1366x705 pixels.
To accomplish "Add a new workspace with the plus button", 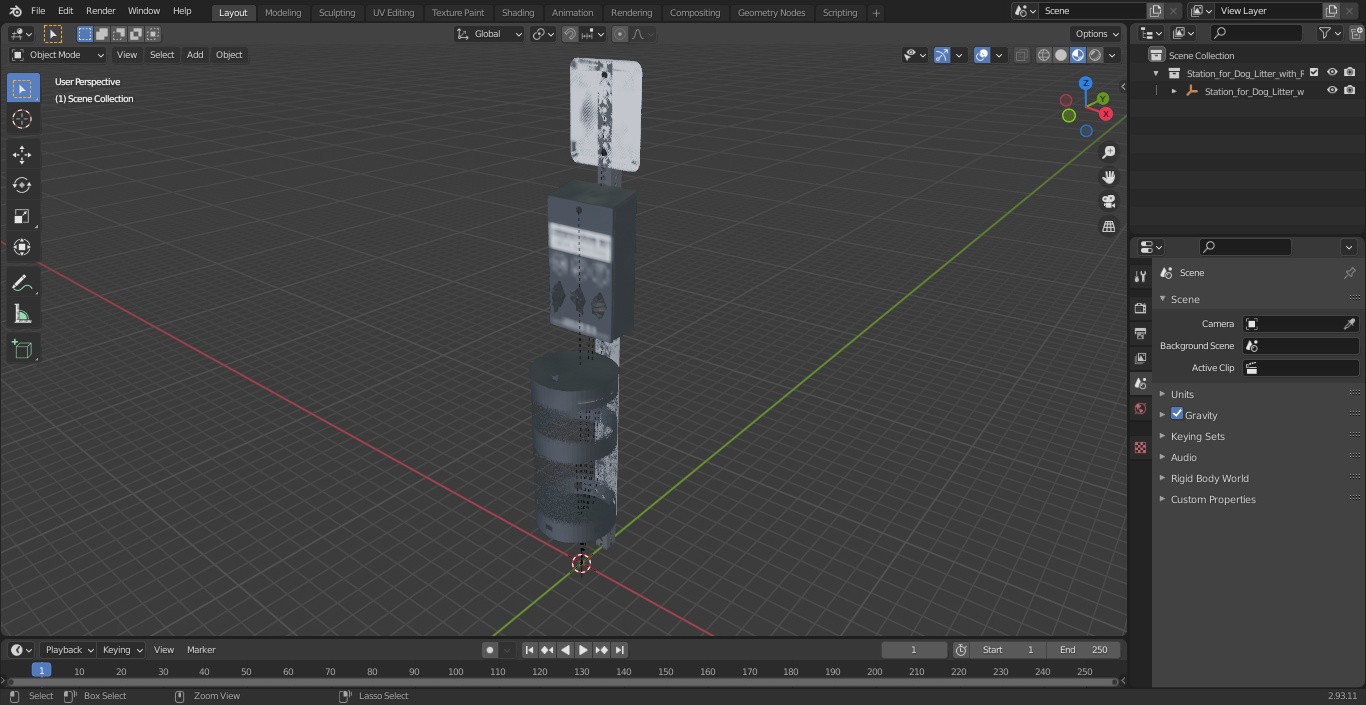I will coord(876,13).
